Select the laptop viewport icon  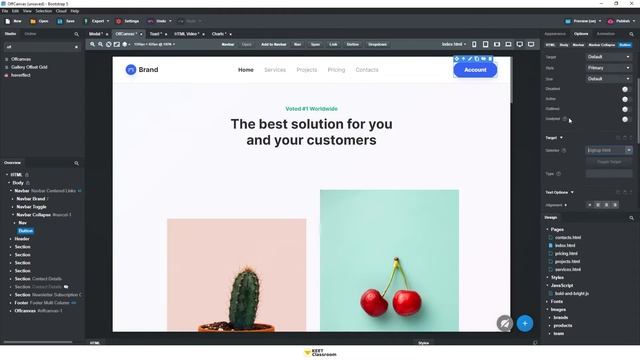click(508, 44)
